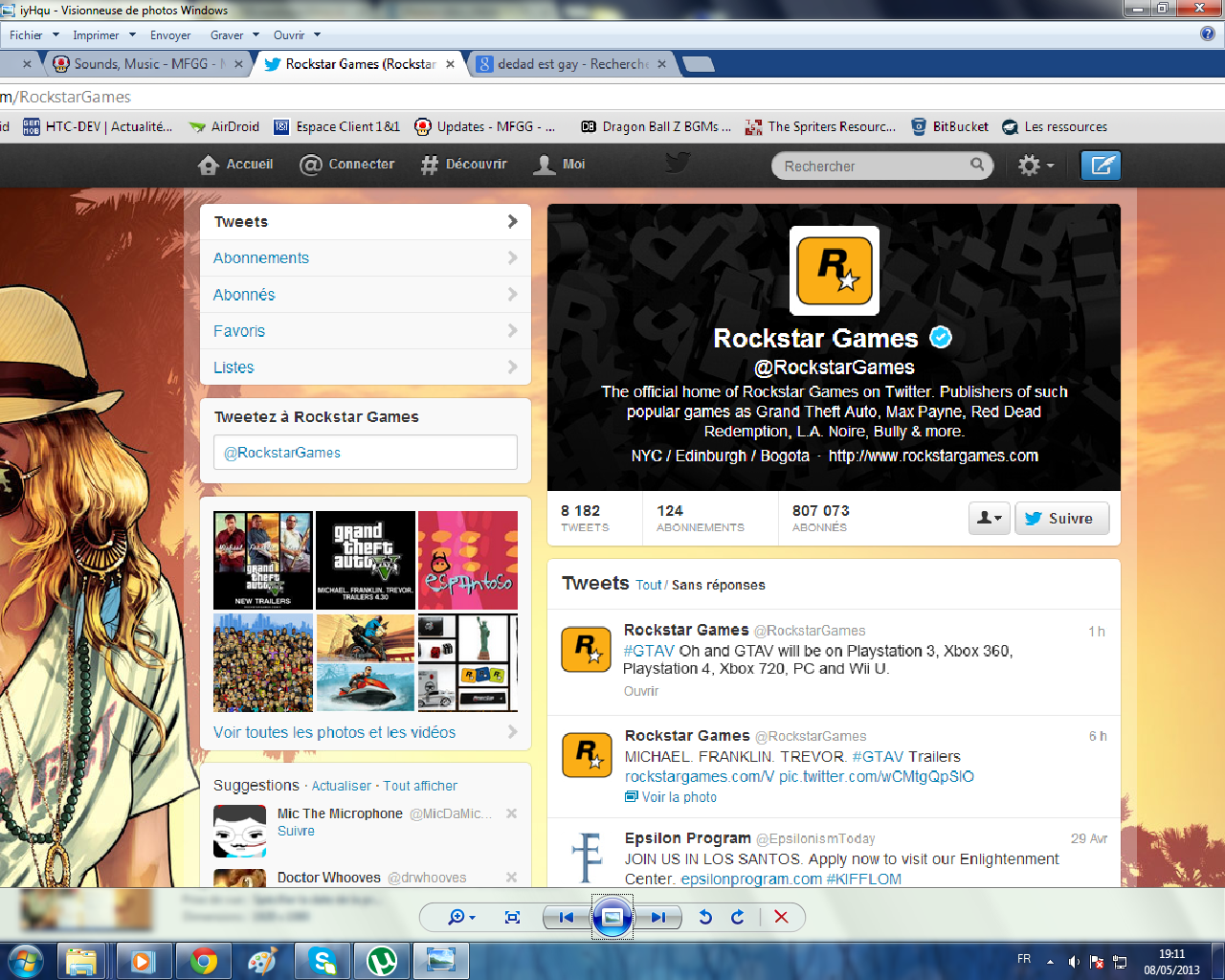Open the Twitter settings gear dropdown

(1036, 166)
